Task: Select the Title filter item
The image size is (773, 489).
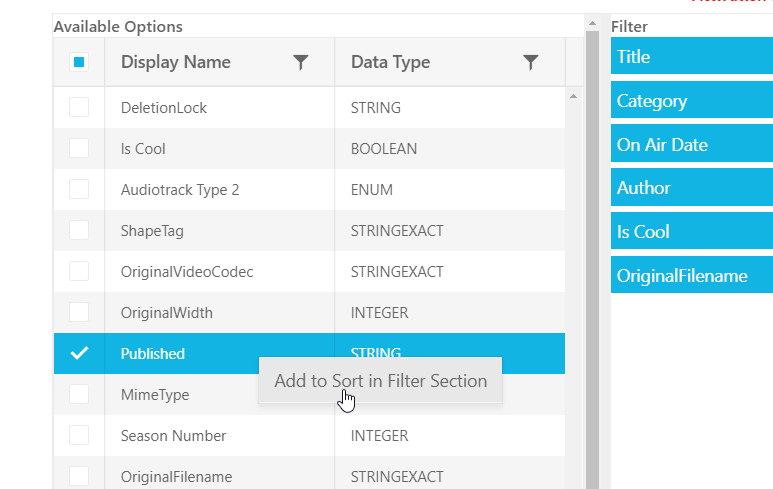Action: tap(691, 57)
